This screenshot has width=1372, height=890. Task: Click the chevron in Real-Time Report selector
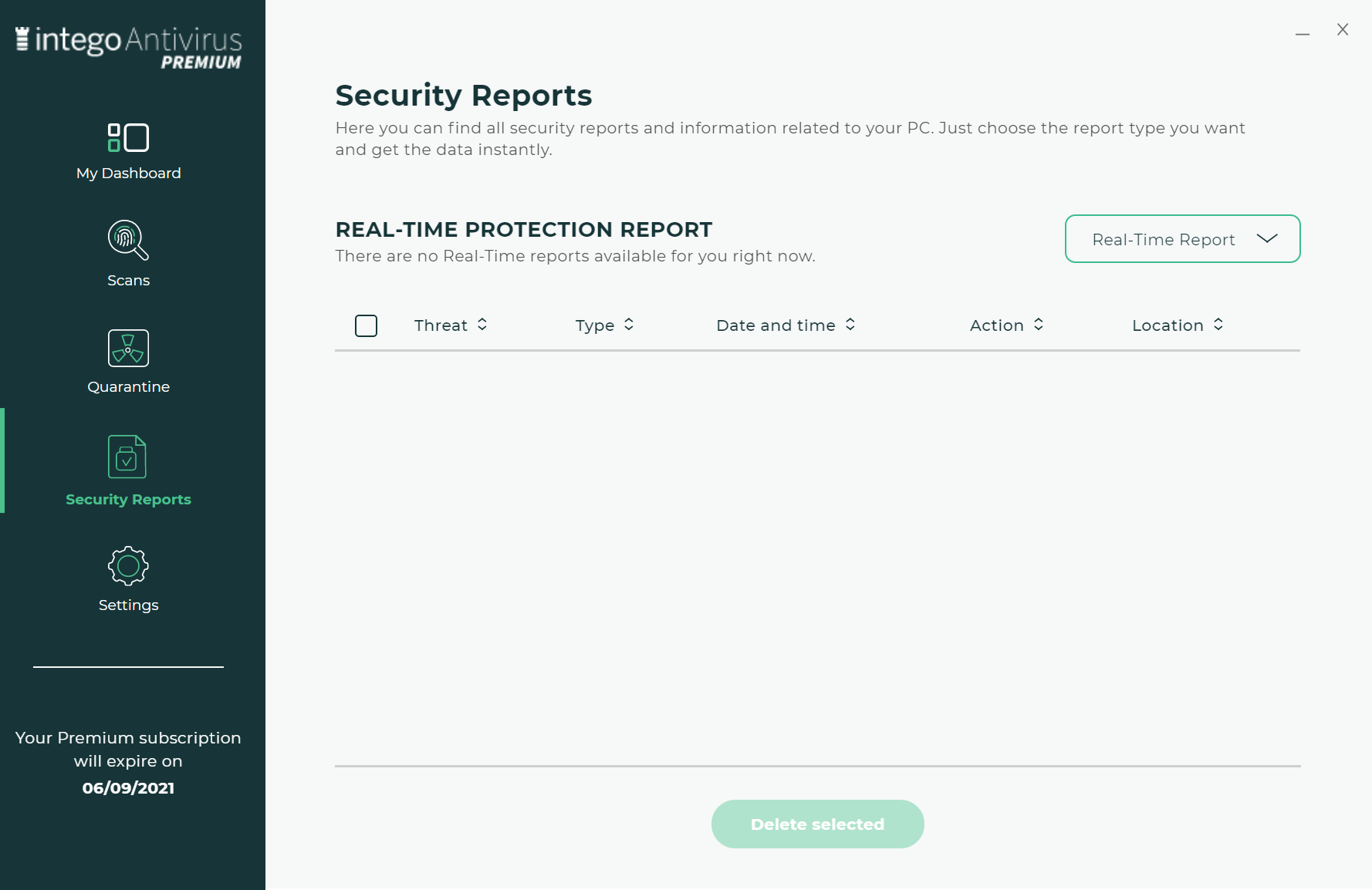coord(1267,238)
